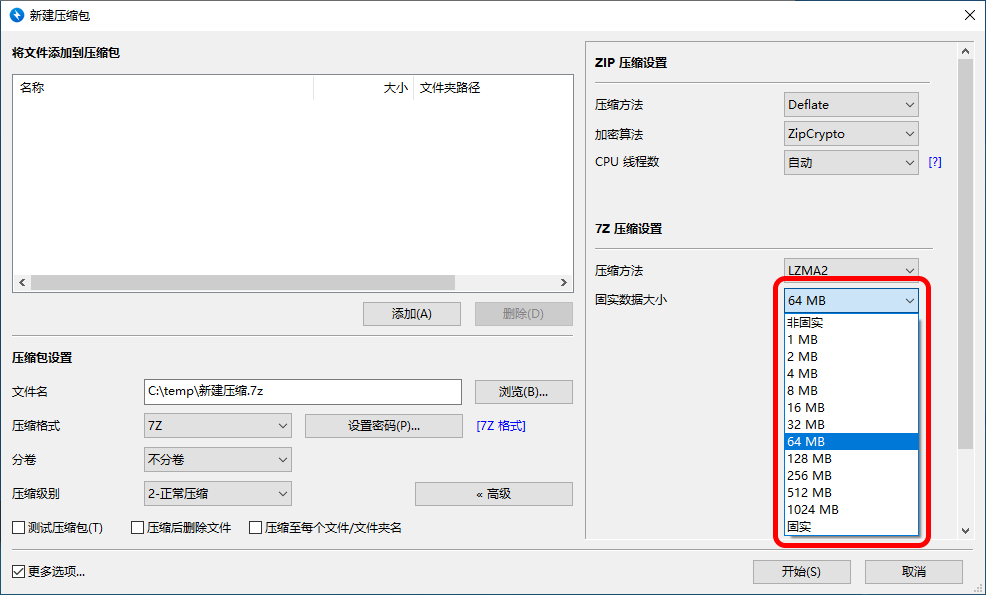Click the Bandizip app icon in title bar
The width and height of the screenshot is (986, 595).
click(x=17, y=15)
